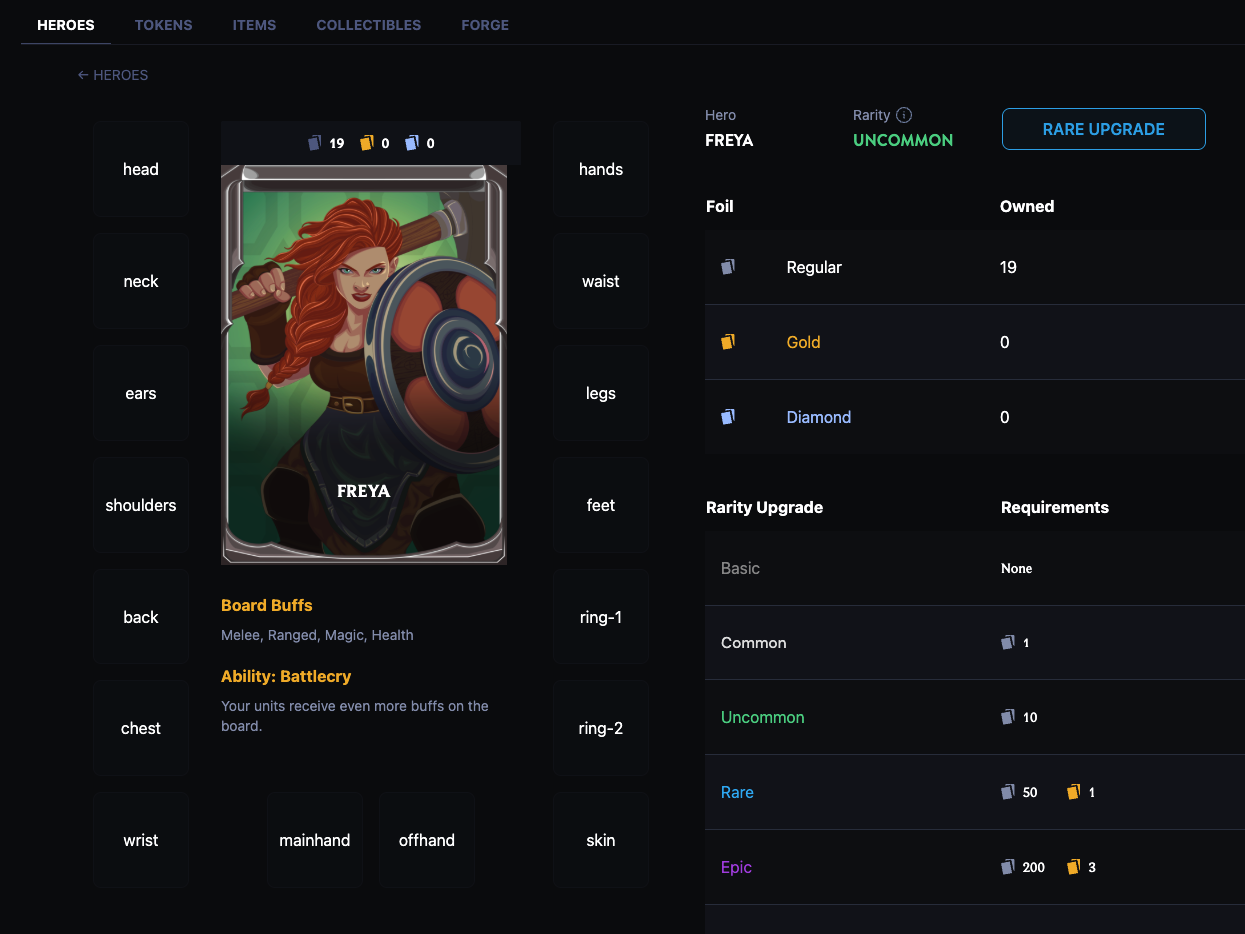Click the FREYA hero name heading

click(729, 140)
